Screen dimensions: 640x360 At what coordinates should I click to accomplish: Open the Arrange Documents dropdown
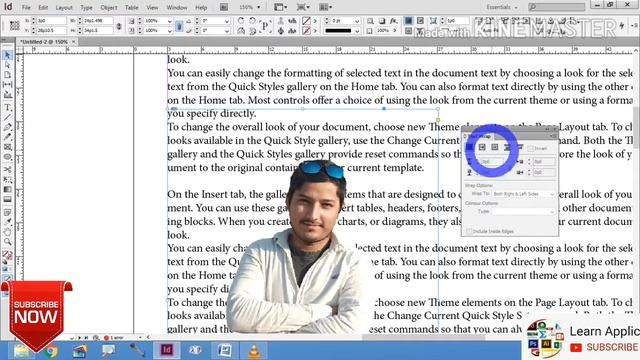click(x=325, y=7)
